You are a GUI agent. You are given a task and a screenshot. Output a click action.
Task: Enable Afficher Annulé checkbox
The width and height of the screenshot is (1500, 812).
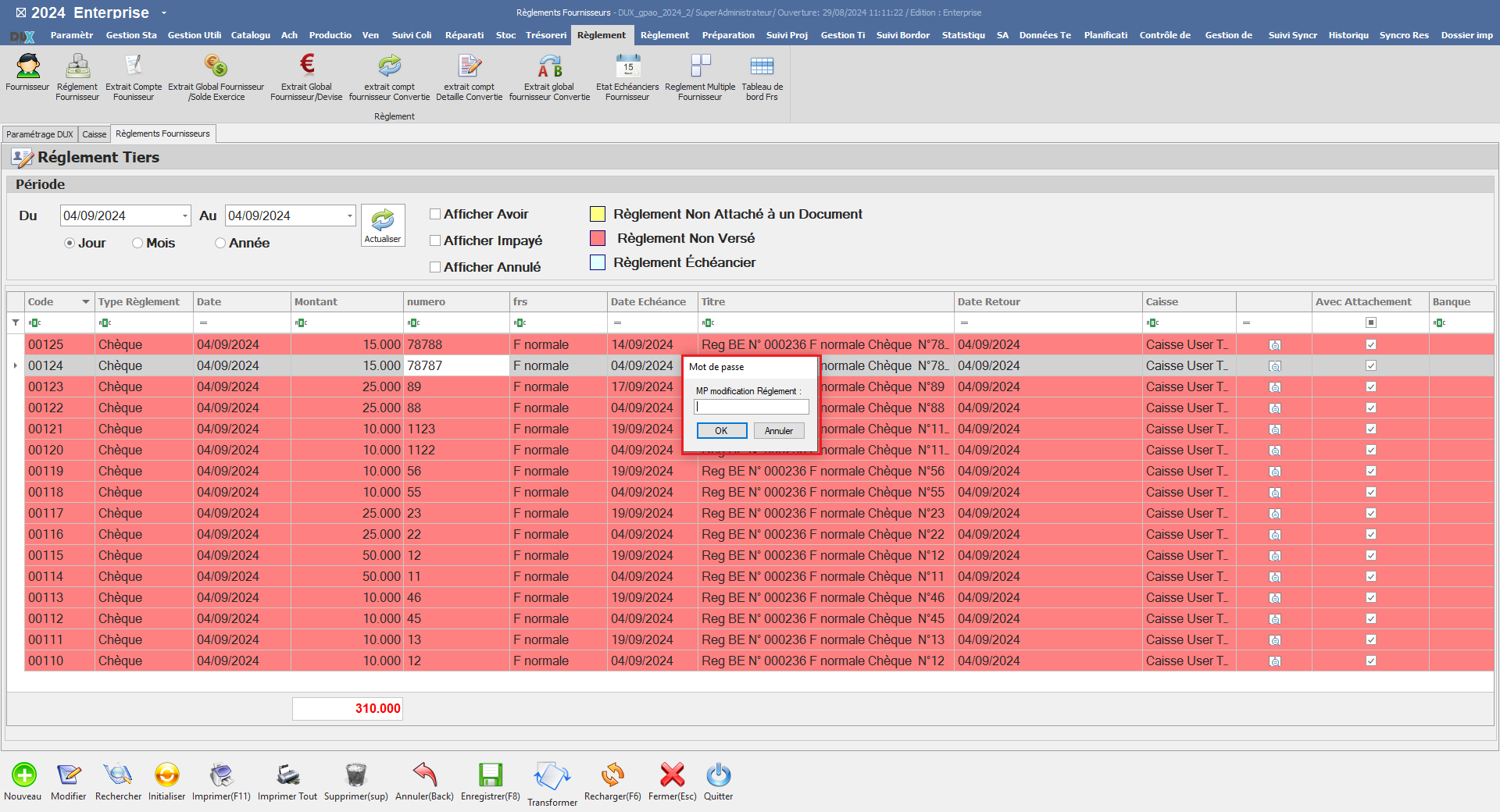click(435, 267)
